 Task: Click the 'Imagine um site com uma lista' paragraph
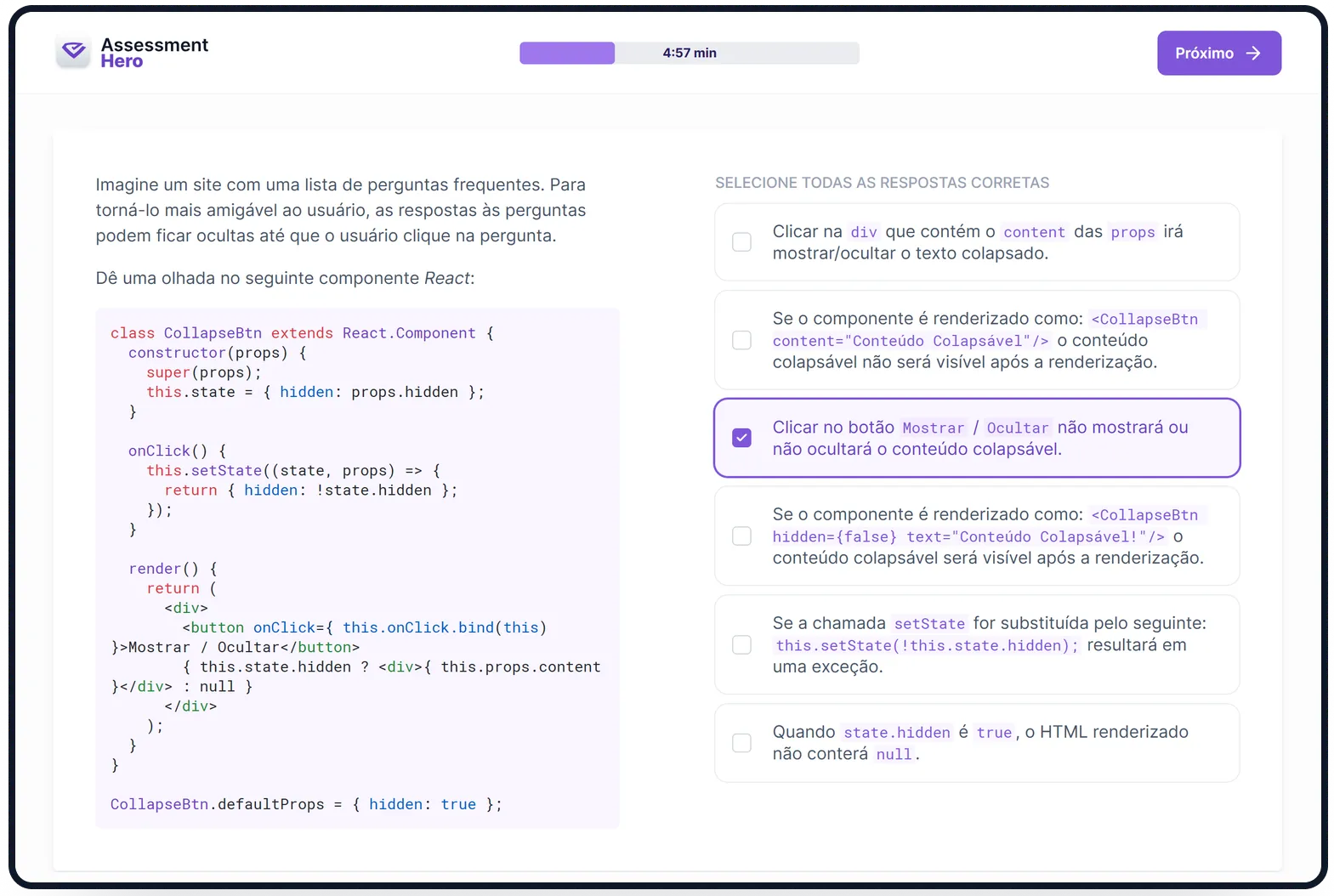tap(341, 210)
